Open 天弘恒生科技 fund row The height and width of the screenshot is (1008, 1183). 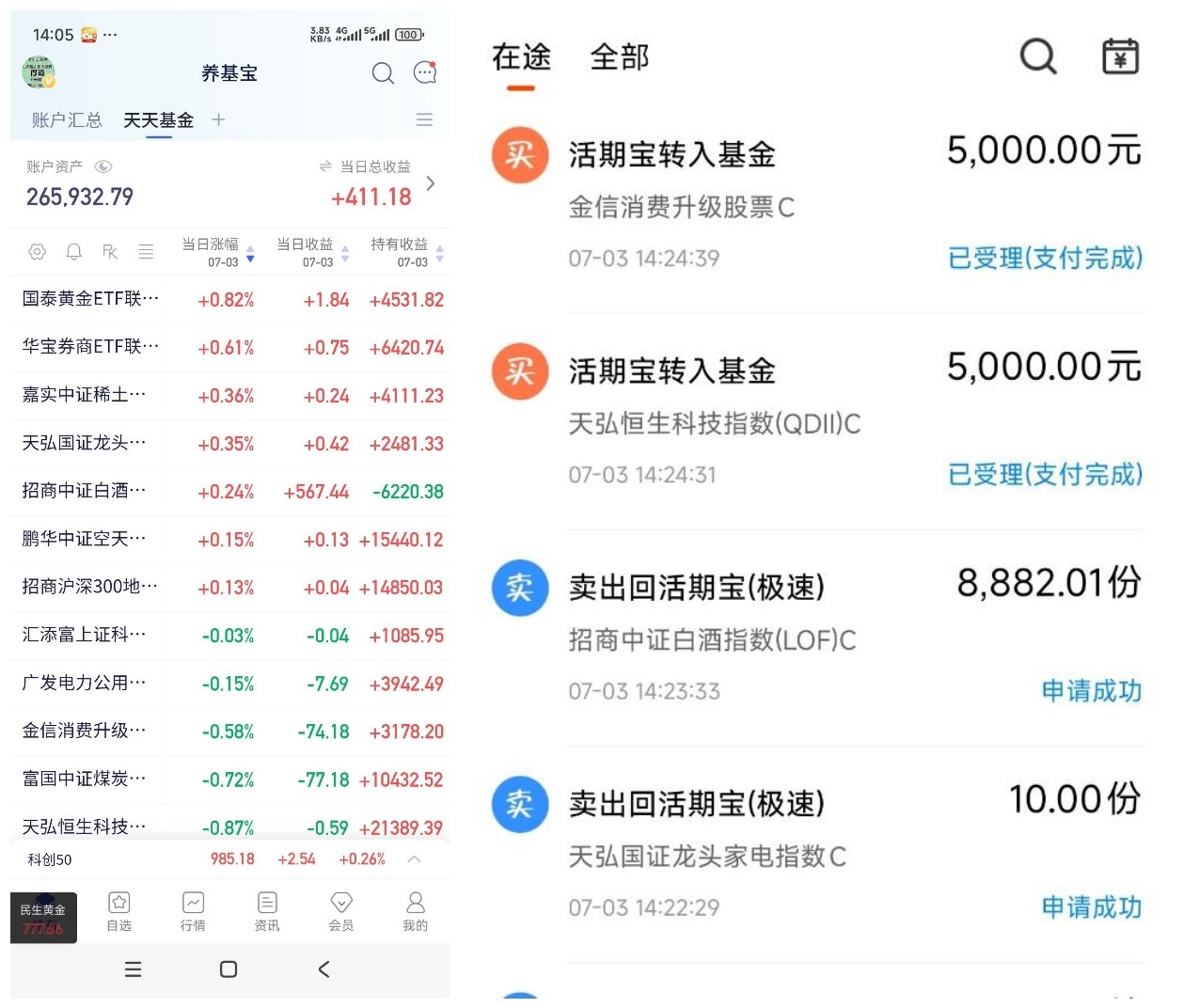click(230, 824)
